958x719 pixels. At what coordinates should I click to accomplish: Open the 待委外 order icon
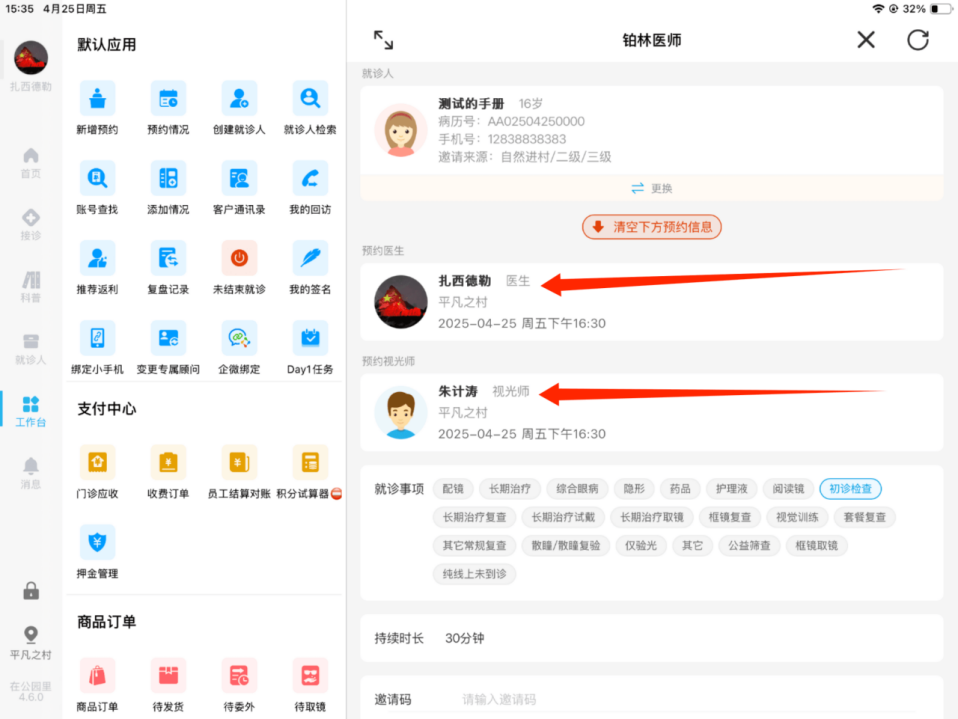[239, 676]
